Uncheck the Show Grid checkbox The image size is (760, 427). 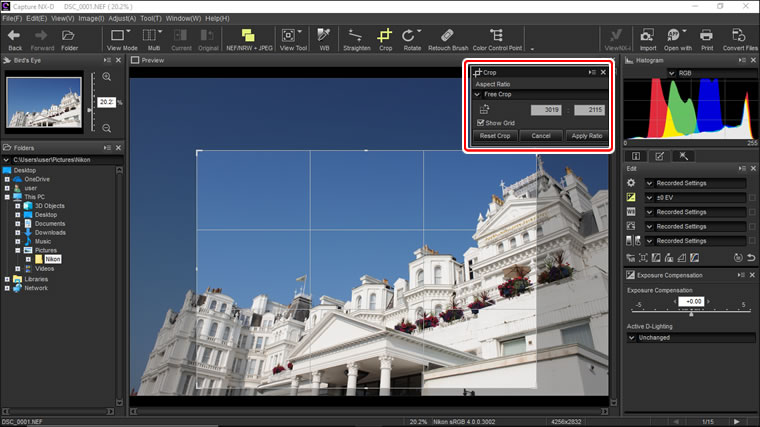click(481, 123)
